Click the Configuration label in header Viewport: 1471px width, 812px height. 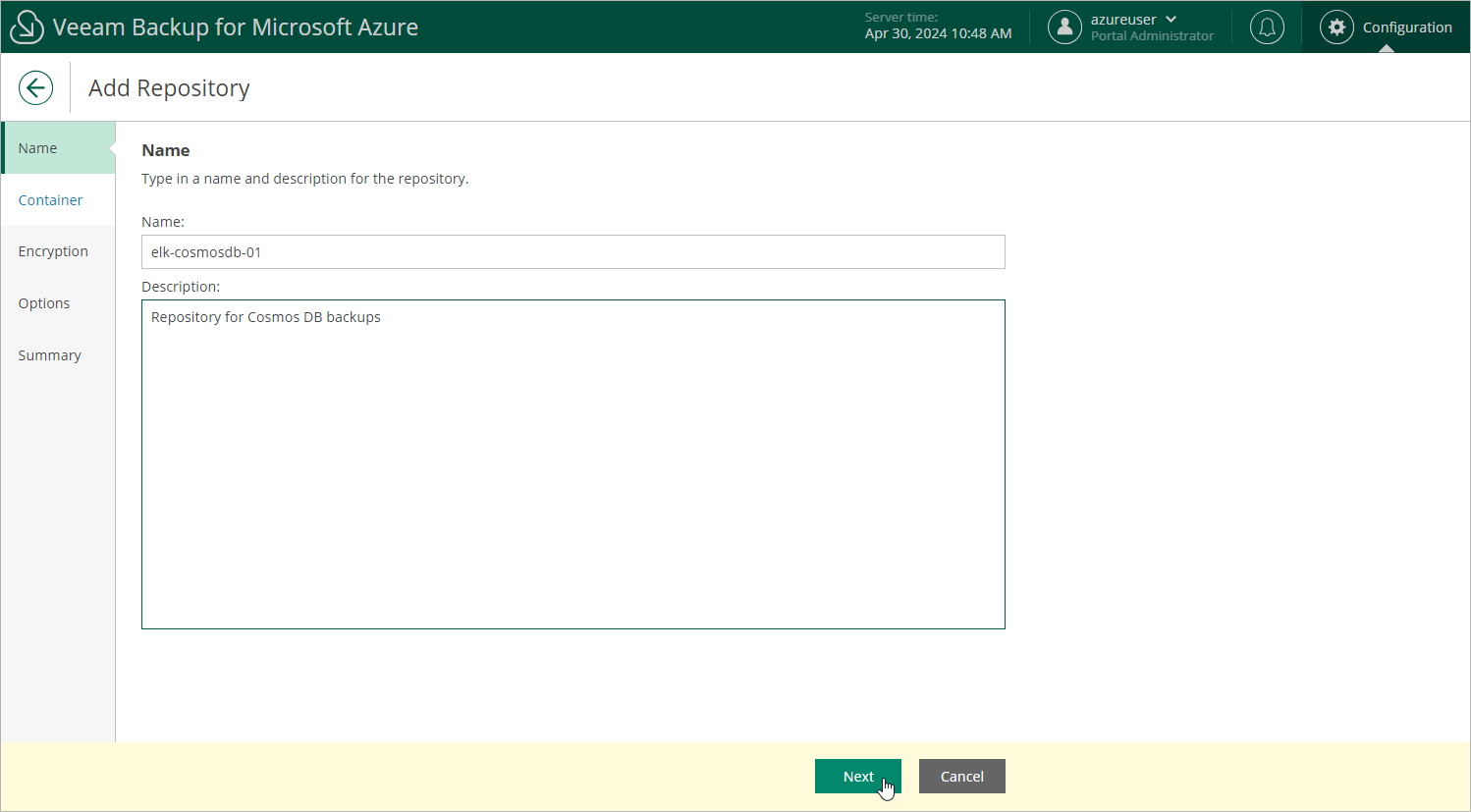pyautogui.click(x=1407, y=27)
